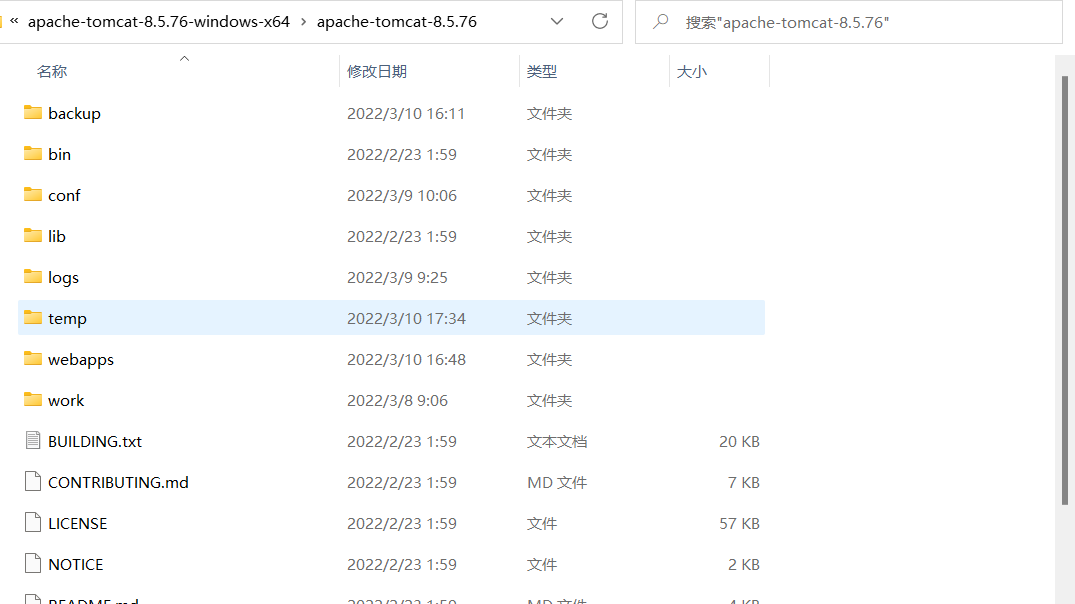Focus the search apache-tomcat-8.5.76 box
1075x604 pixels.
849,22
